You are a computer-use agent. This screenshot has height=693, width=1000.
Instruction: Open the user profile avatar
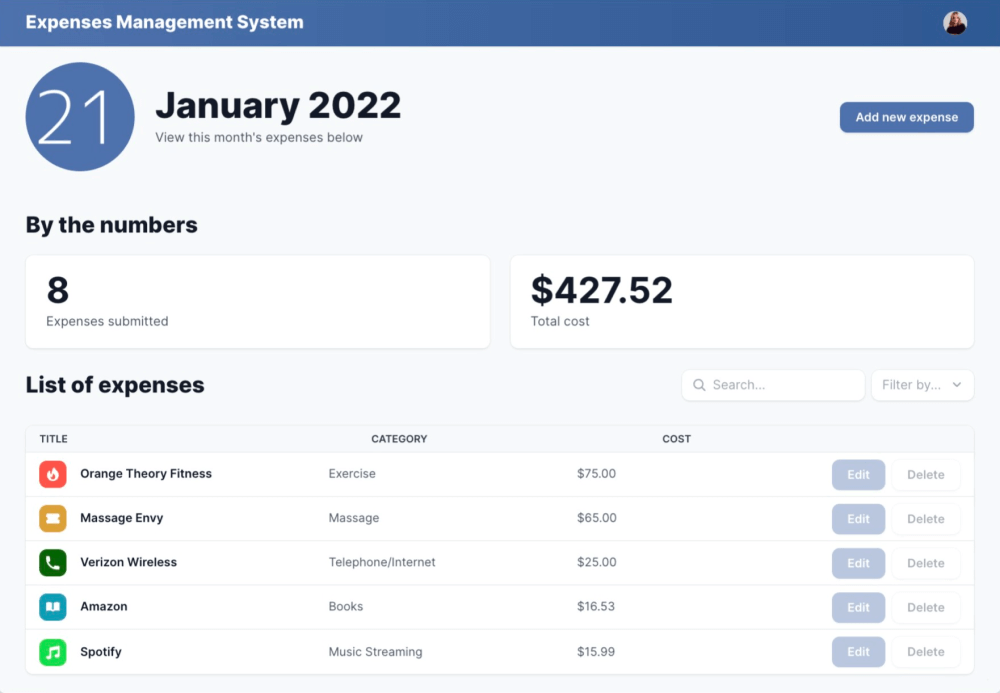(x=955, y=23)
